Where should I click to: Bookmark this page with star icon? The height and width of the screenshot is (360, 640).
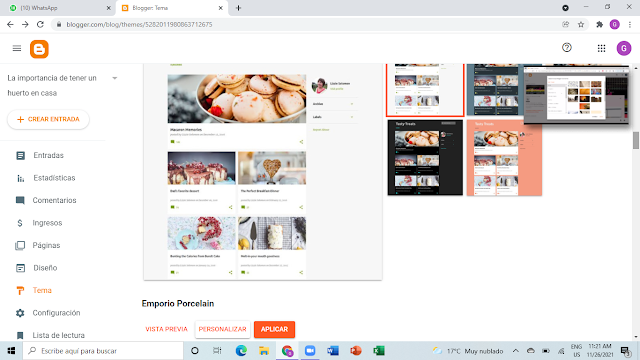[x=581, y=24]
